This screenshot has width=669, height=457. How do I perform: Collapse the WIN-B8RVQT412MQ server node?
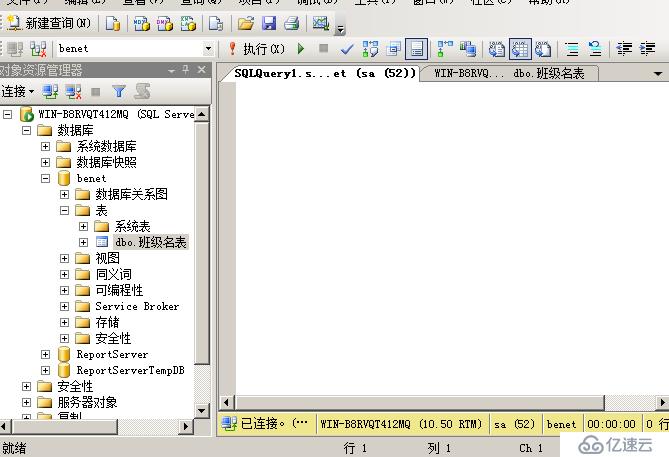coord(8,114)
